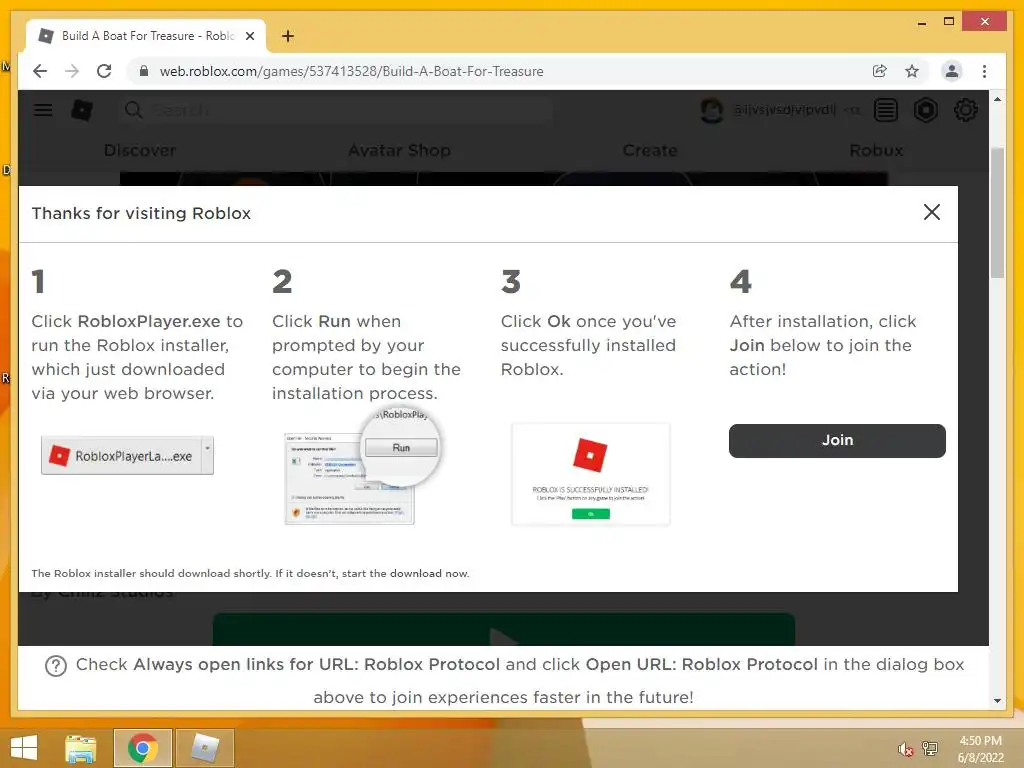This screenshot has width=1024, height=768.
Task: Click the Chrome taskbar icon
Action: 142,748
